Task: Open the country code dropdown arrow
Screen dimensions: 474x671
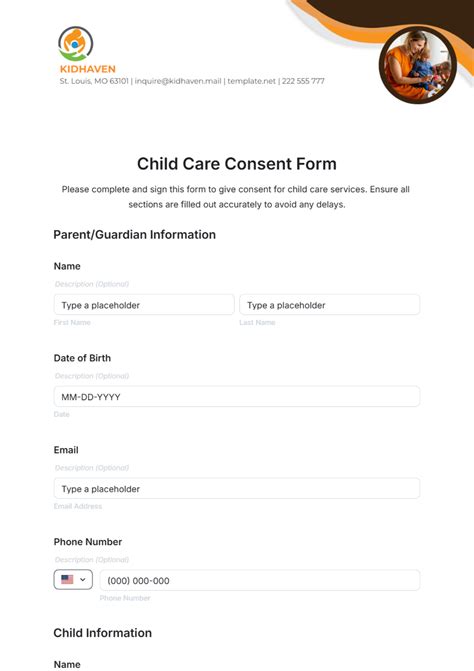Action: coord(83,579)
